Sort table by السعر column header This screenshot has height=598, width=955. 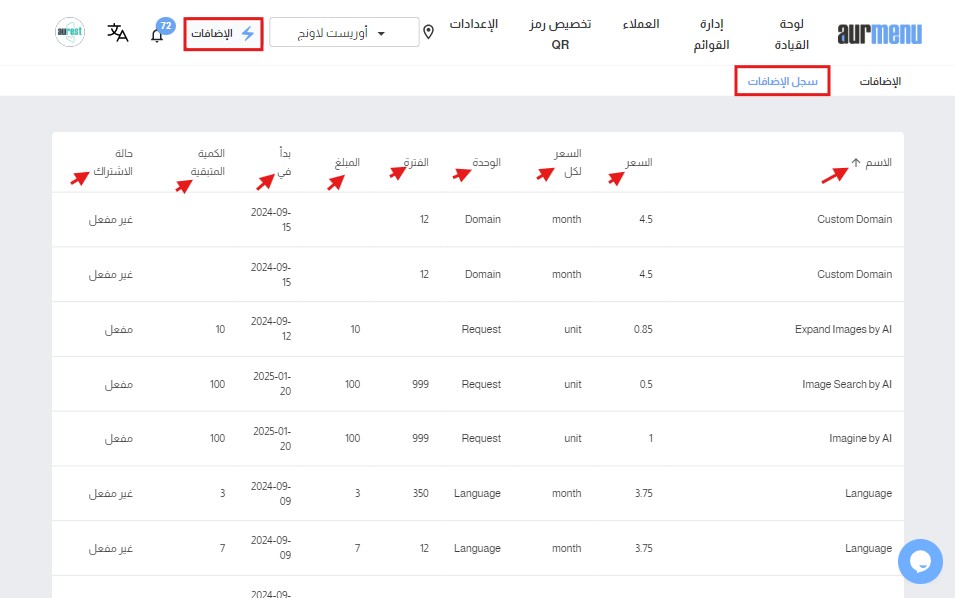click(x=639, y=162)
